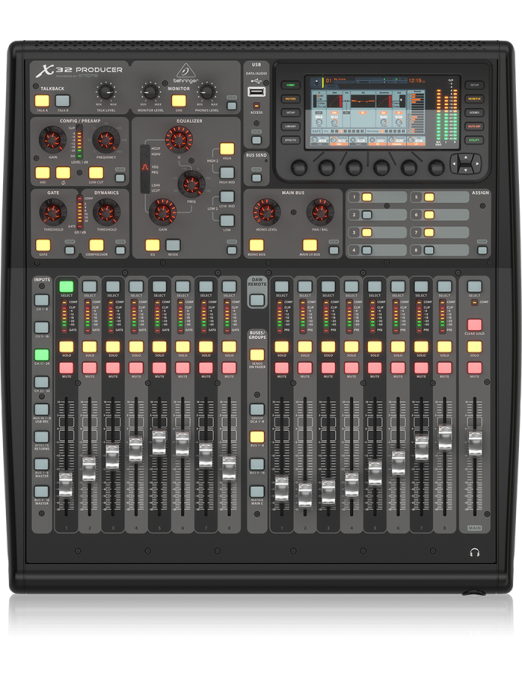Click the preamp Gain encoder
The image size is (522, 679).
tap(52, 139)
